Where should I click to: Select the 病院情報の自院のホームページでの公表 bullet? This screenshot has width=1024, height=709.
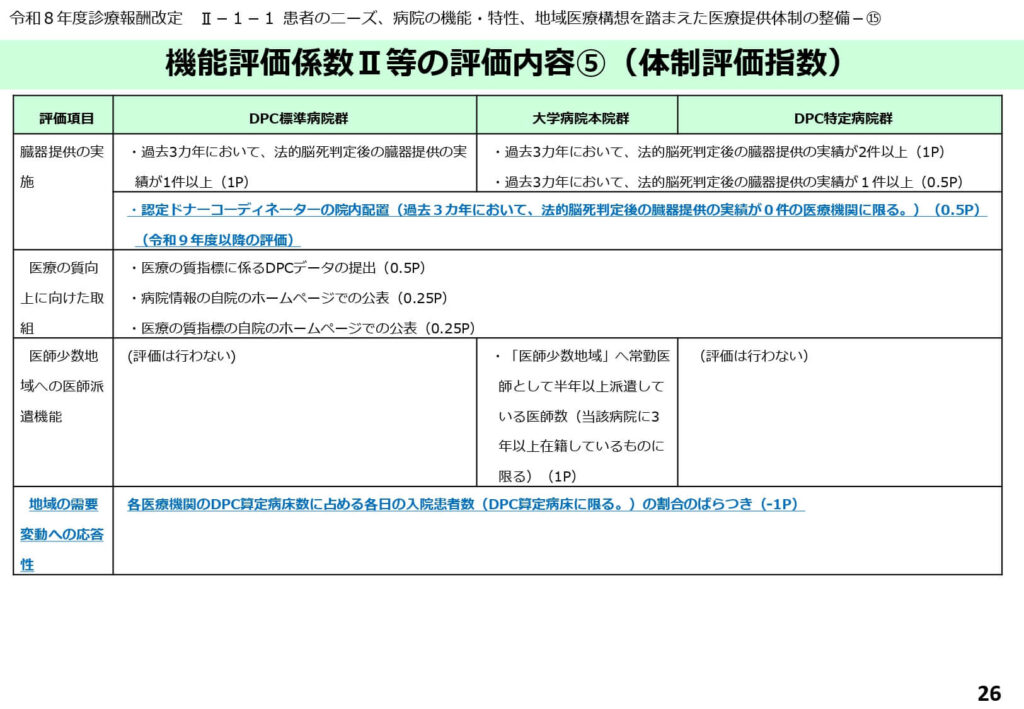click(x=288, y=297)
